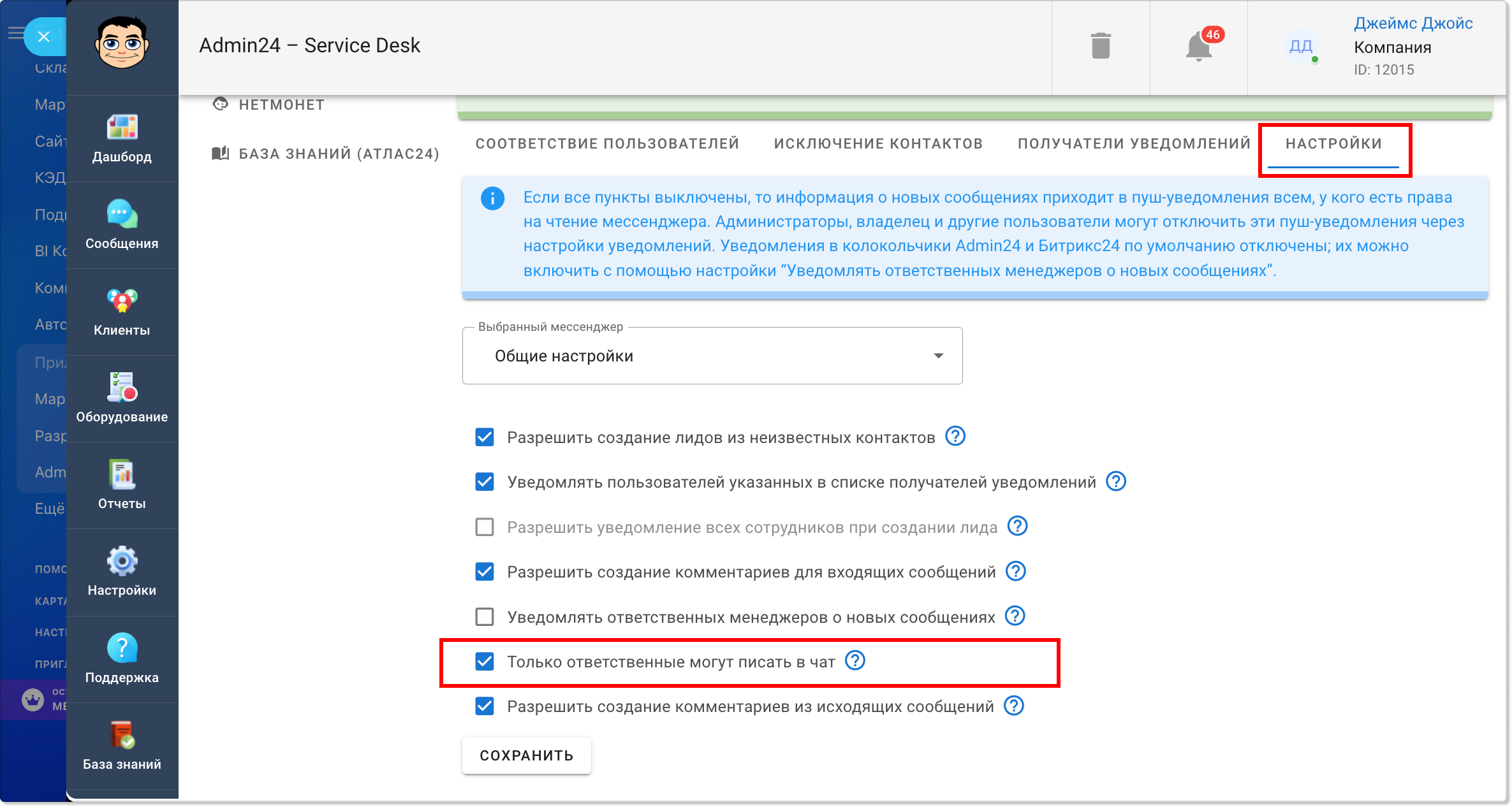The width and height of the screenshot is (1512, 807).
Task: Click help icon for комментариев для входящих сообщений
Action: [x=1016, y=571]
